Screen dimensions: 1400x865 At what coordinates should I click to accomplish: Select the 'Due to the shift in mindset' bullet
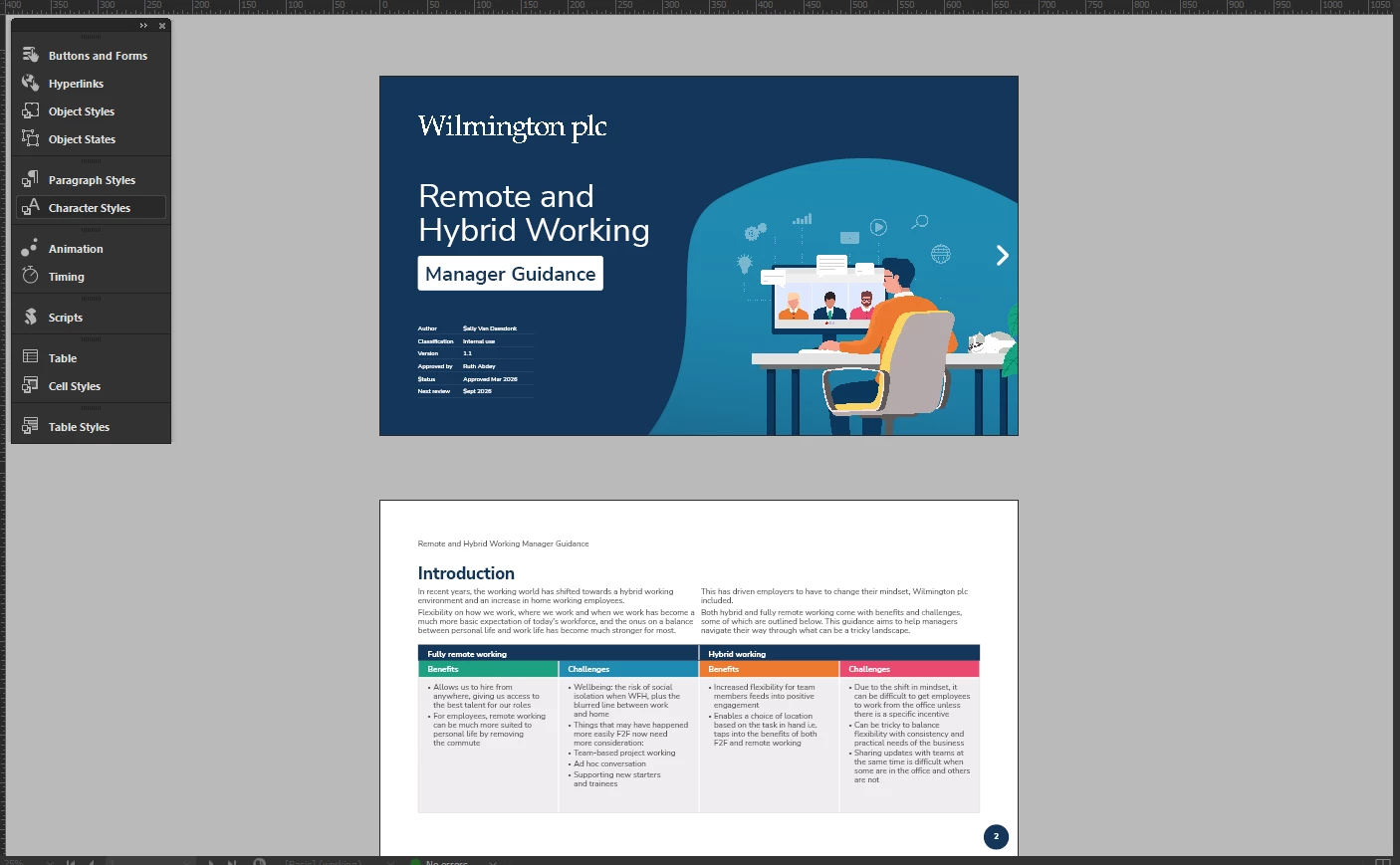point(910,701)
